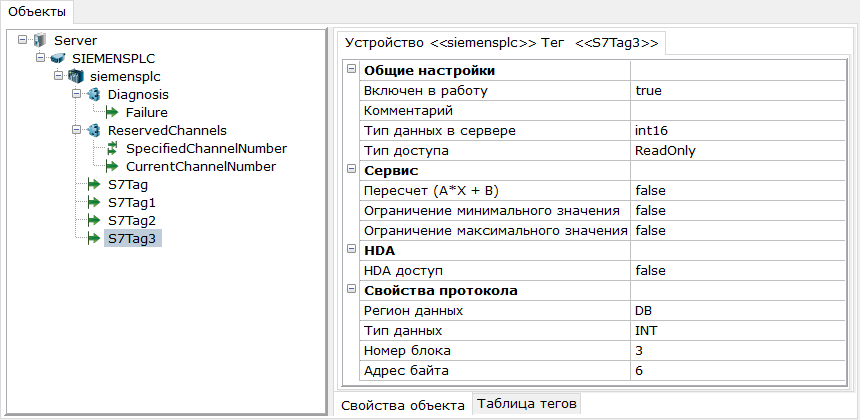The height and width of the screenshot is (420, 860).
Task: Click the Номер блока property label
Action: pyautogui.click(x=408, y=351)
